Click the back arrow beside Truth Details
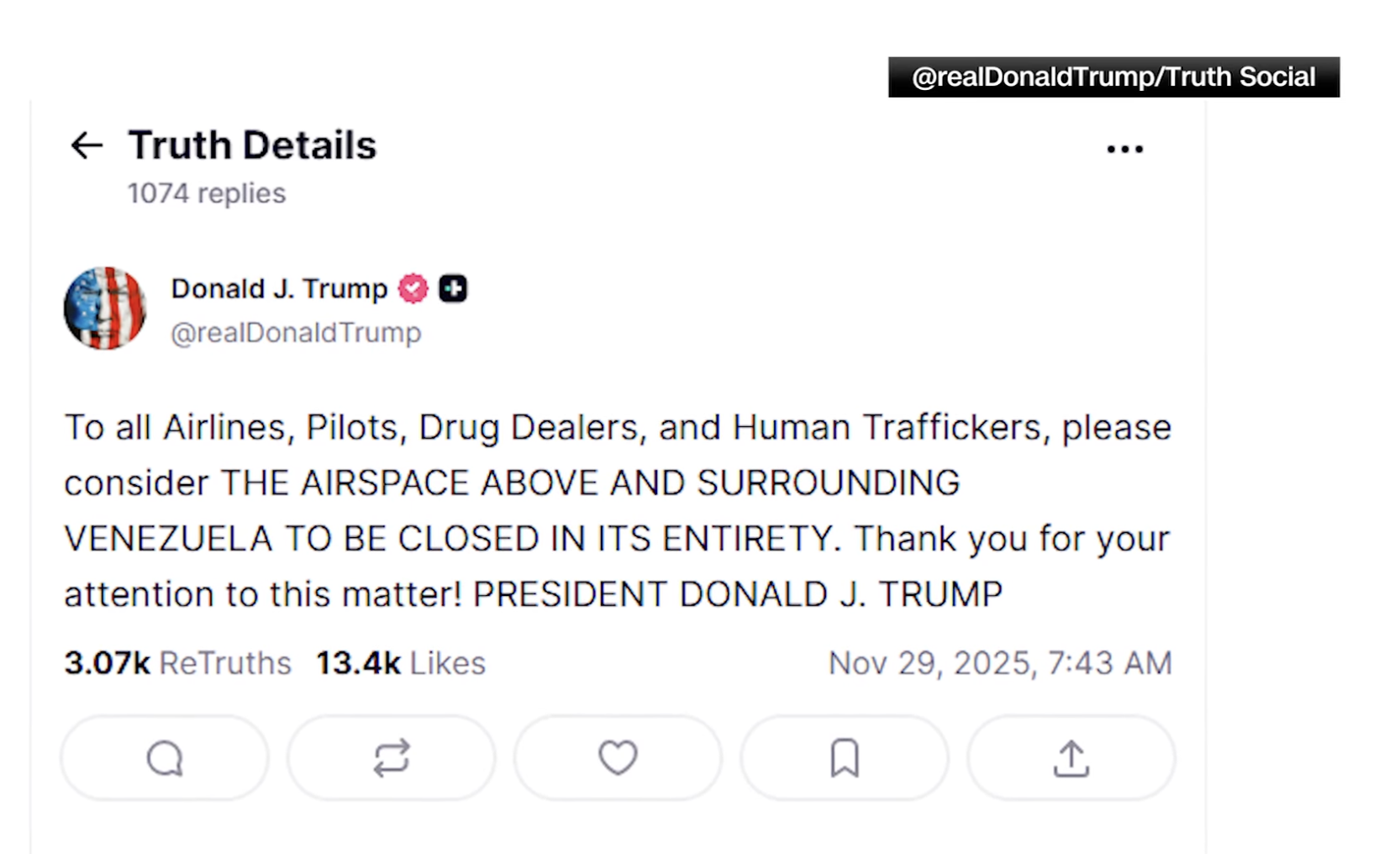 click(x=86, y=146)
